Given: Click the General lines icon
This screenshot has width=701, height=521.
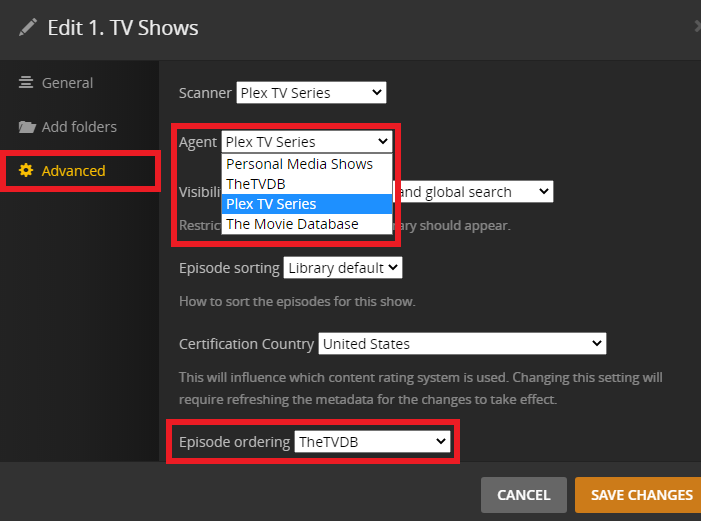Looking at the screenshot, I should coord(26,83).
